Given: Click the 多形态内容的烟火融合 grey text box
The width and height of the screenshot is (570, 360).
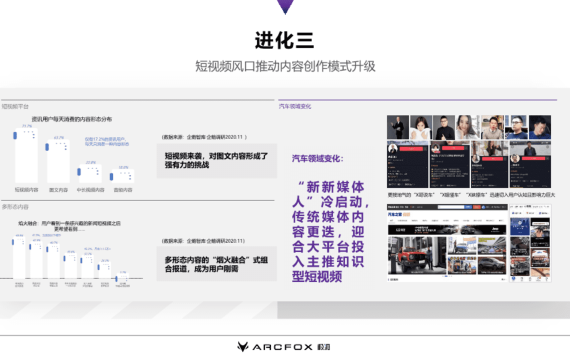Looking at the screenshot, I should click(x=217, y=264).
